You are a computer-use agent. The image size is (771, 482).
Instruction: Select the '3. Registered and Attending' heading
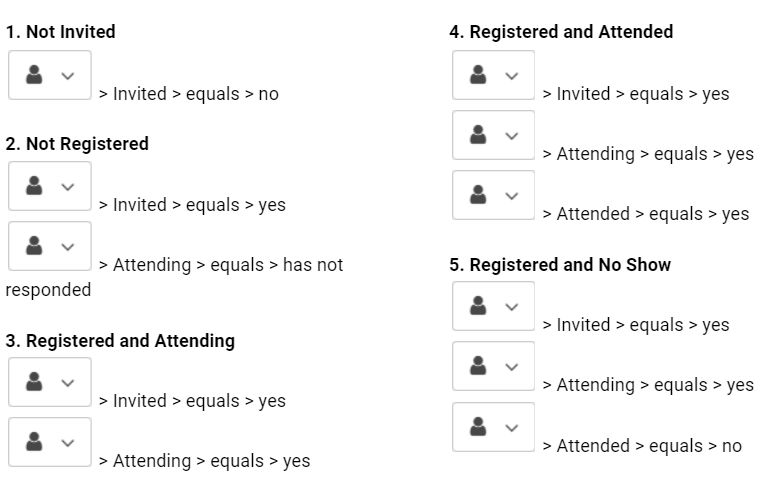pyautogui.click(x=120, y=341)
